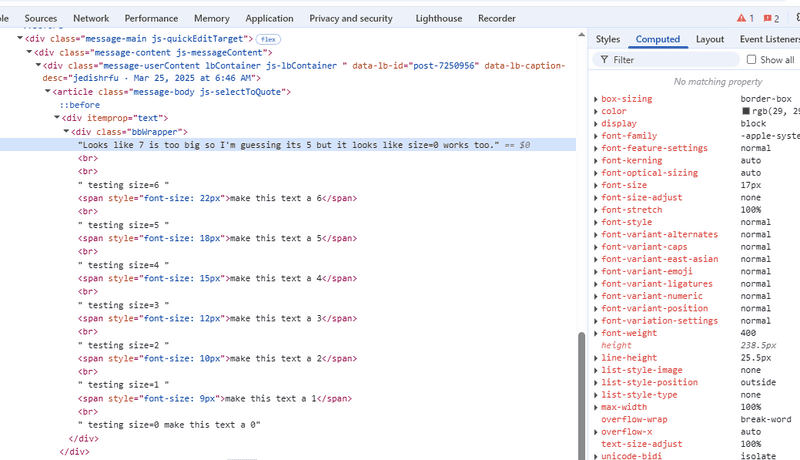Switch to the Styles pane

tap(608, 39)
